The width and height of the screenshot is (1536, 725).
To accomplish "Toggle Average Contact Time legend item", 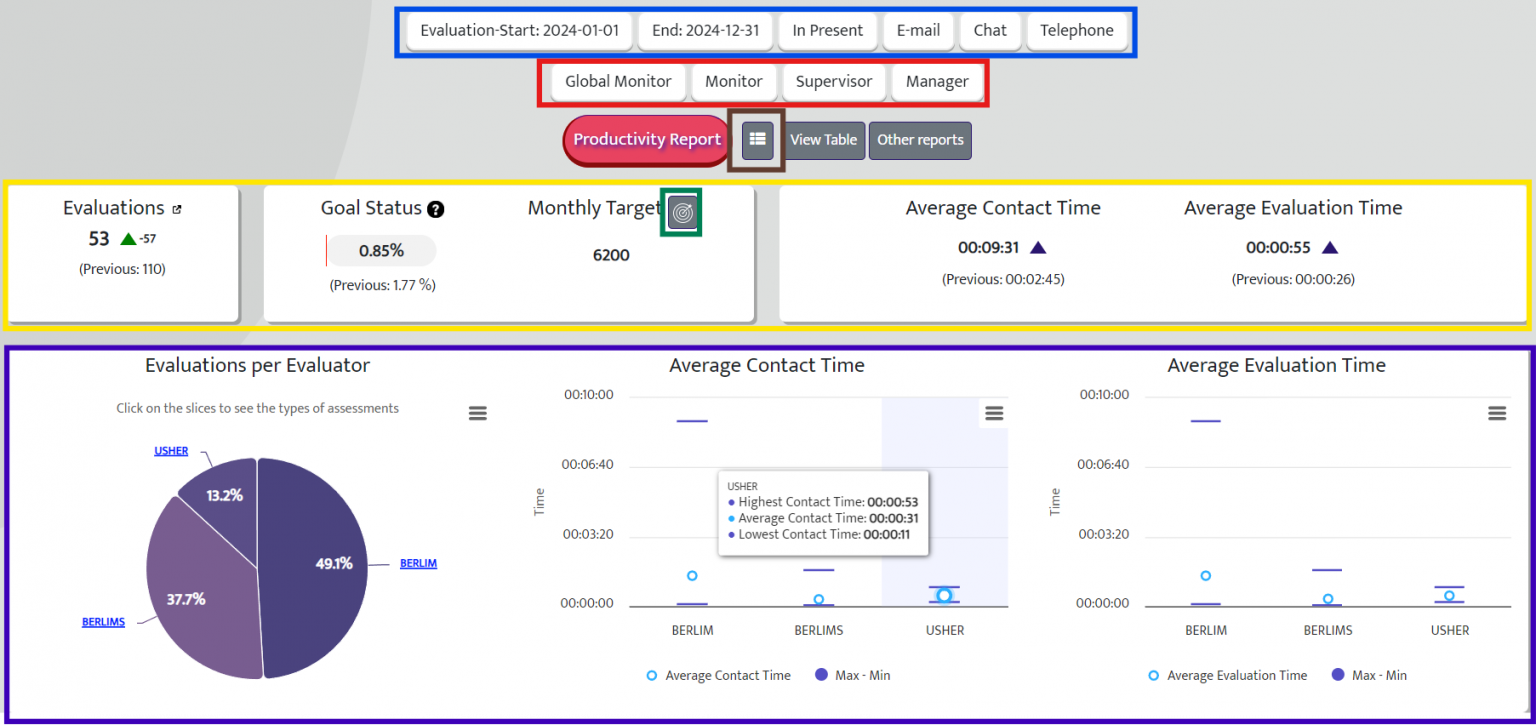I will click(718, 676).
